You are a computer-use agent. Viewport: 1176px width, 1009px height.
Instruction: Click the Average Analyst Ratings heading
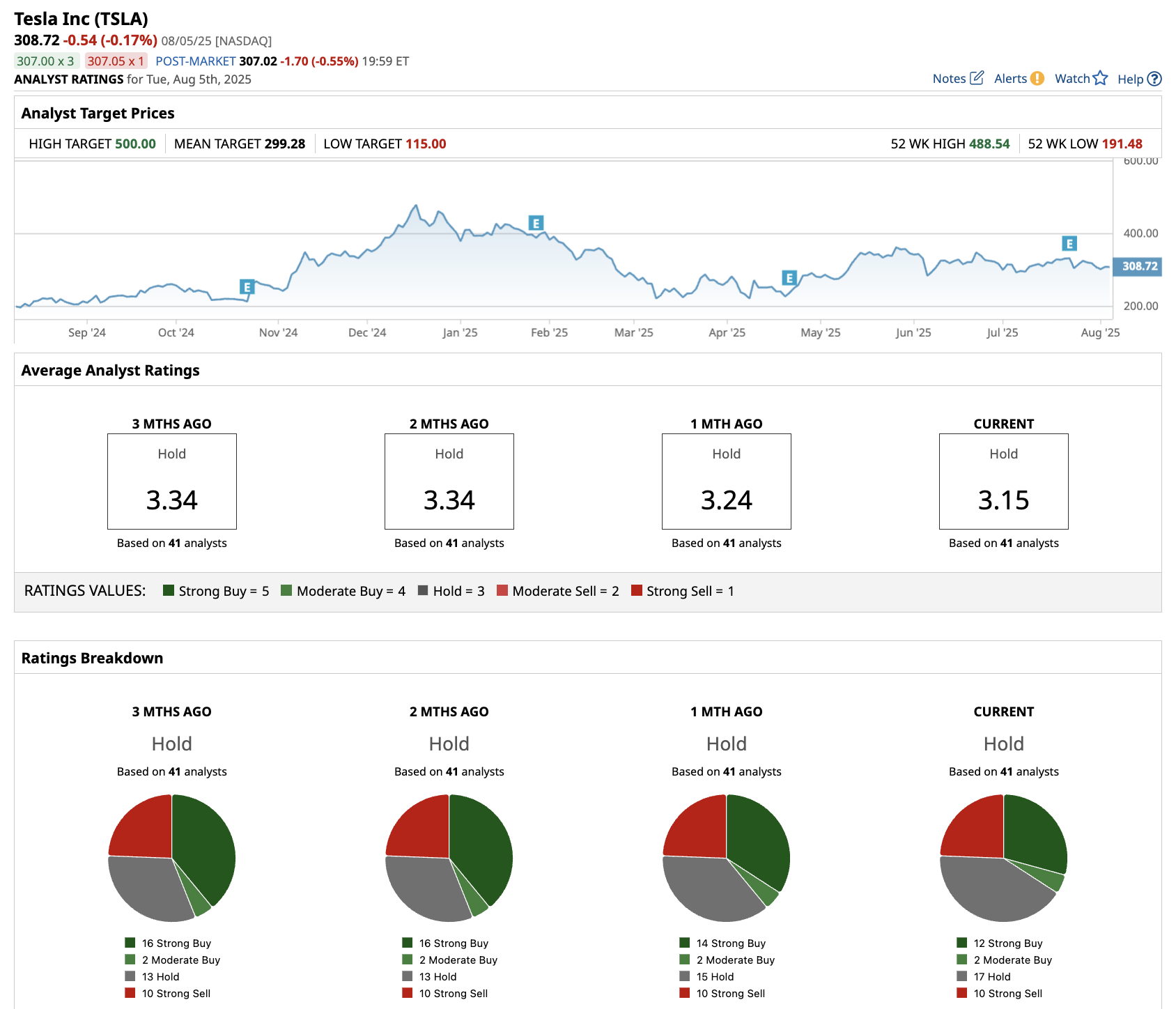tap(110, 370)
